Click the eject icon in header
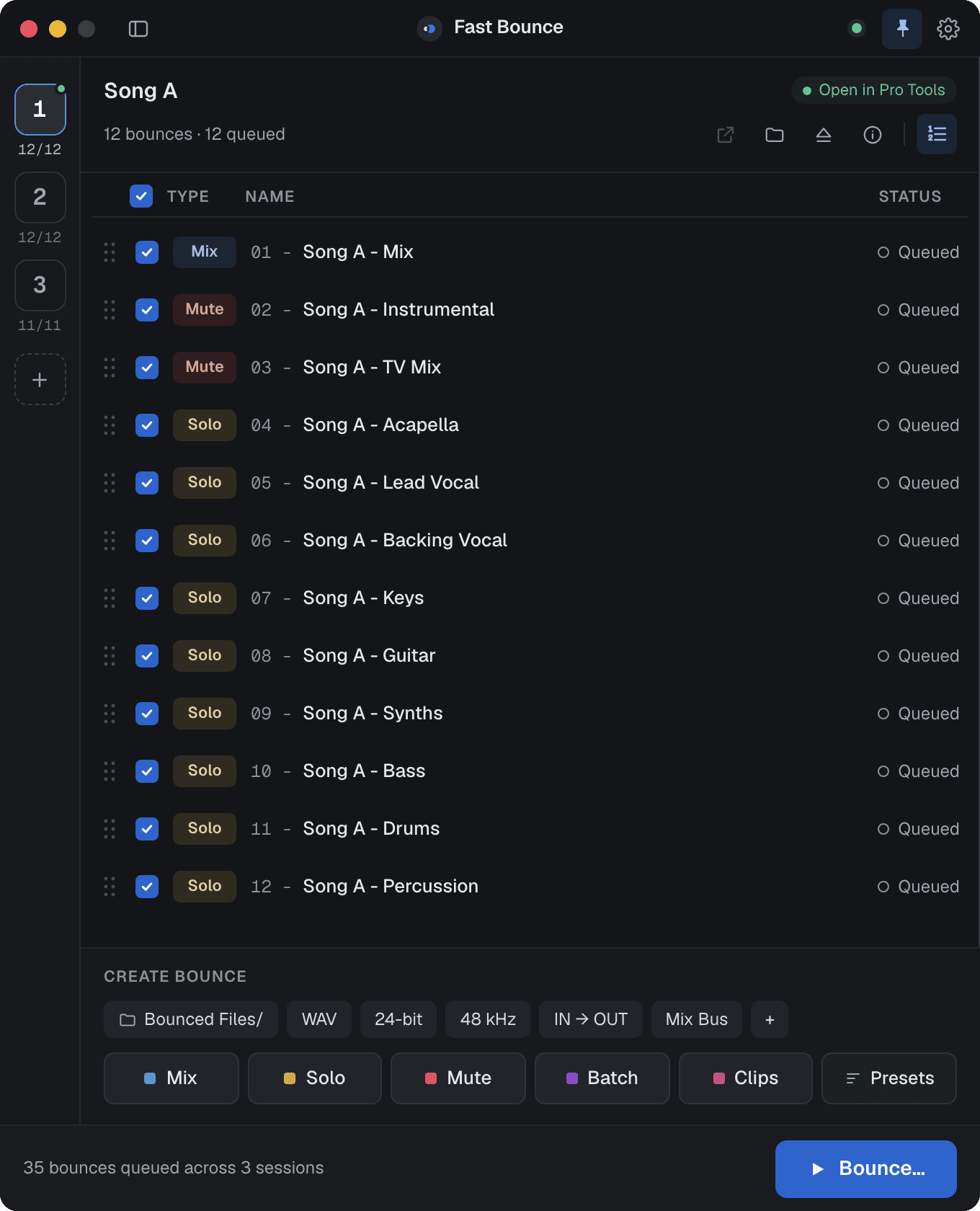This screenshot has height=1211, width=980. (x=824, y=135)
